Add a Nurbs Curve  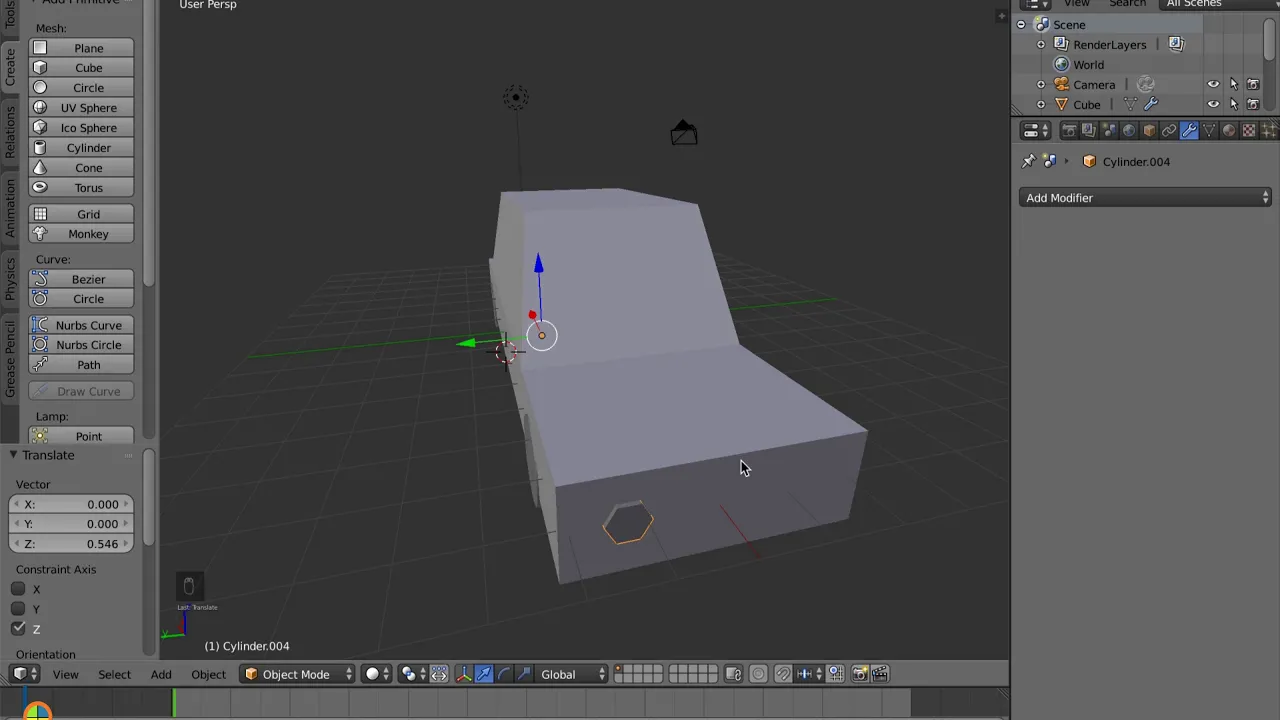coord(81,325)
